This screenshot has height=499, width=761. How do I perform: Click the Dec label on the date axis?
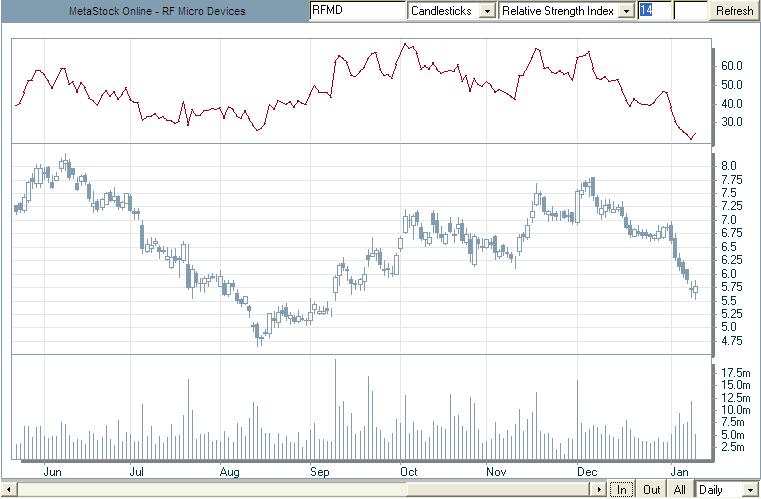[x=587, y=471]
